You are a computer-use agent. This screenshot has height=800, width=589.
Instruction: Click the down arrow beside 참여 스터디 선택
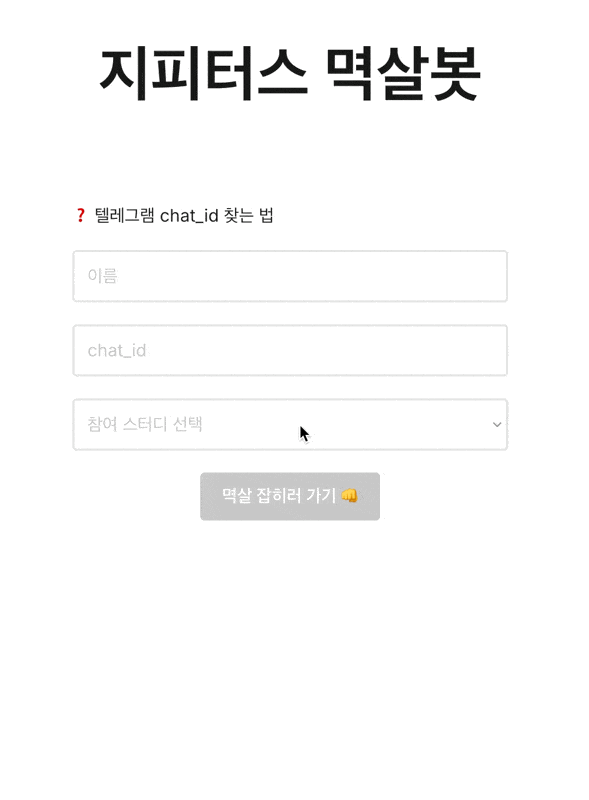point(497,424)
